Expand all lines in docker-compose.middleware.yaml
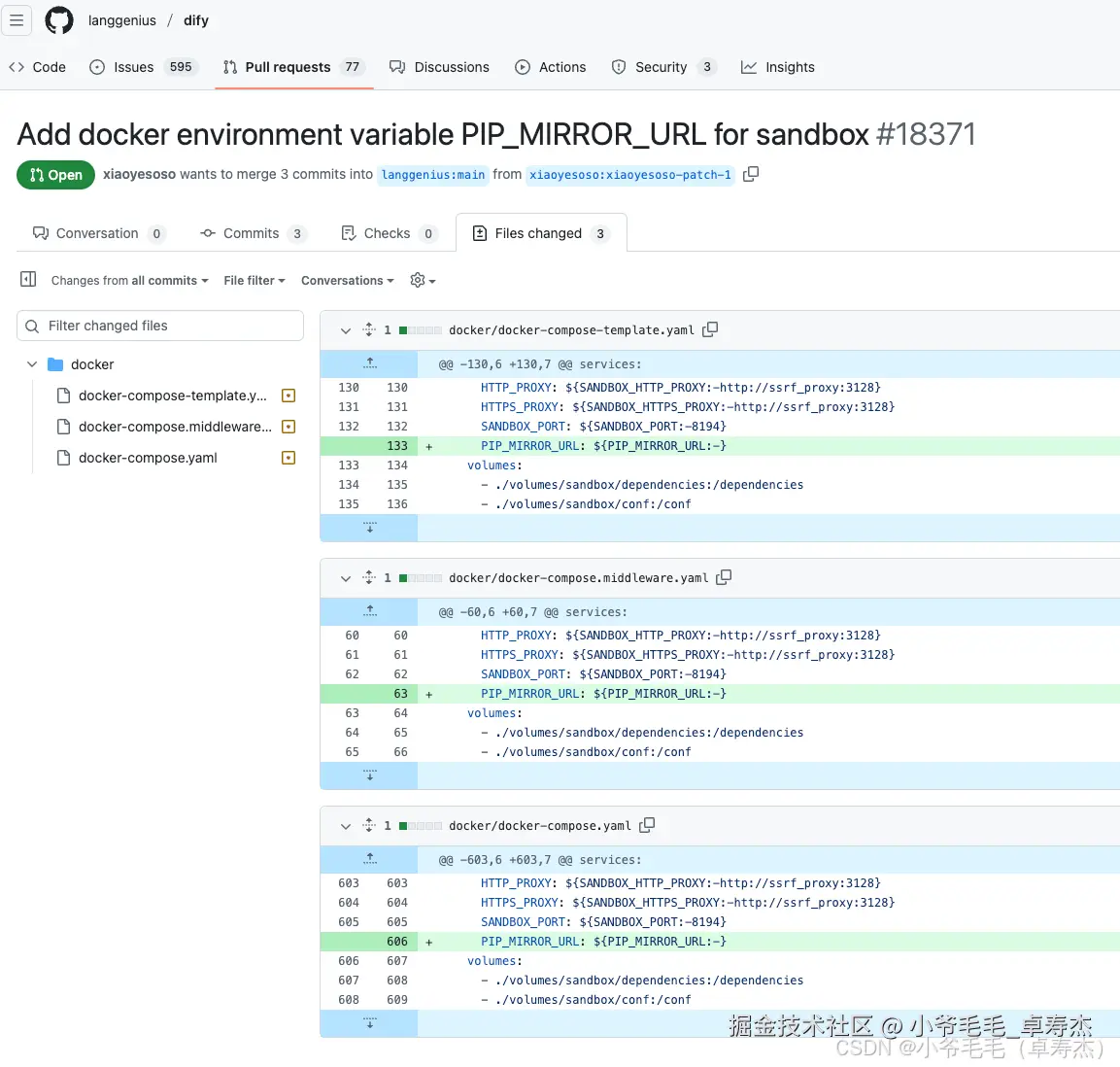Image resolution: width=1120 pixels, height=1067 pixels. pos(368,577)
